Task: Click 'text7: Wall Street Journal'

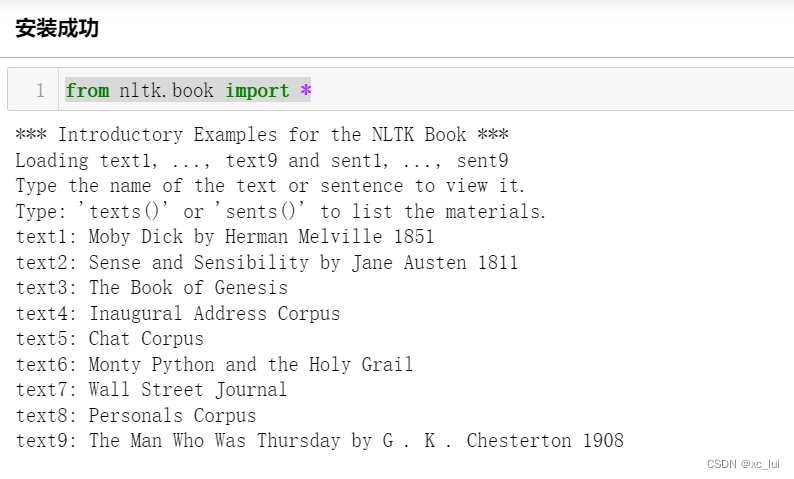Action: click(151, 390)
